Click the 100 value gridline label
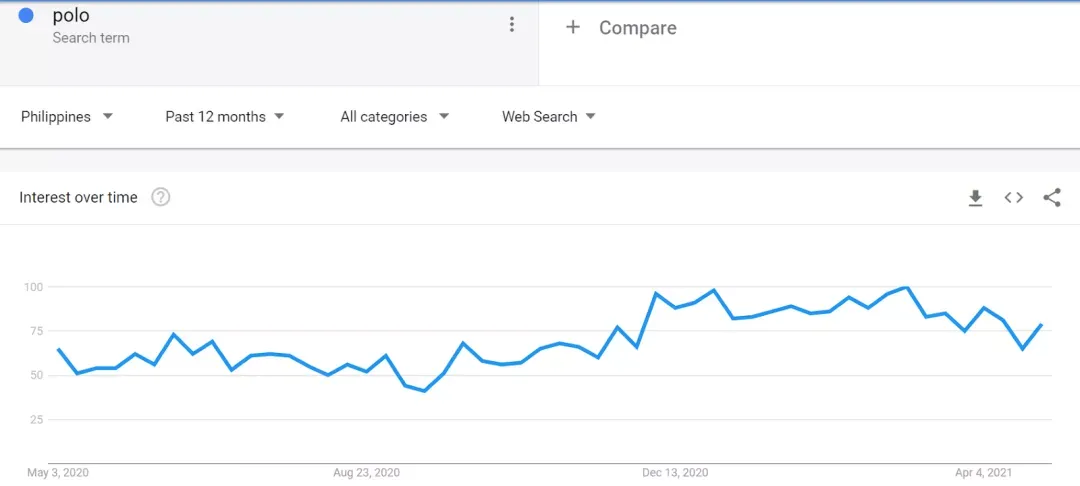The image size is (1080, 486). [x=32, y=286]
